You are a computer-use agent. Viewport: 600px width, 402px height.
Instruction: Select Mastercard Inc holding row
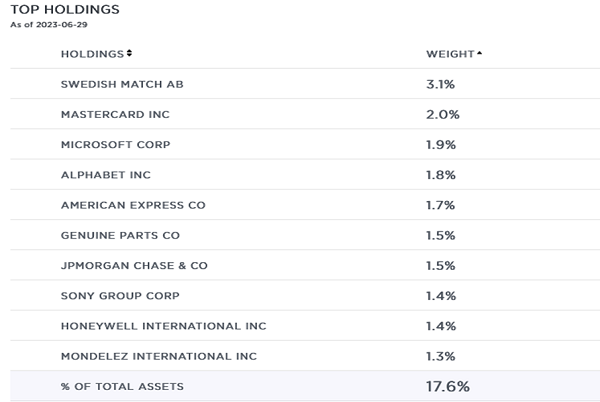point(305,114)
